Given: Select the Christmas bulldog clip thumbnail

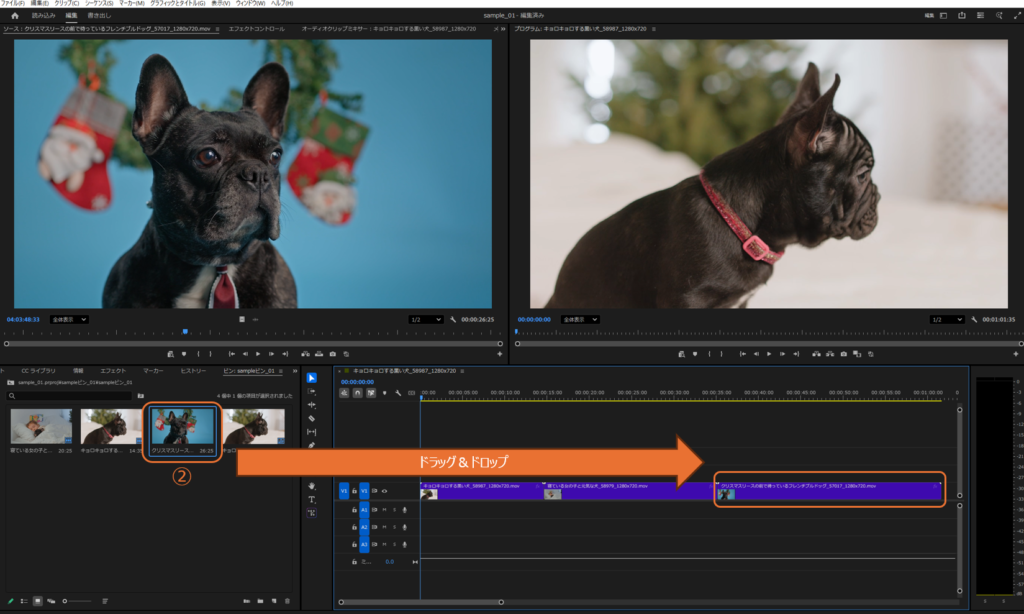Looking at the screenshot, I should tap(182, 427).
